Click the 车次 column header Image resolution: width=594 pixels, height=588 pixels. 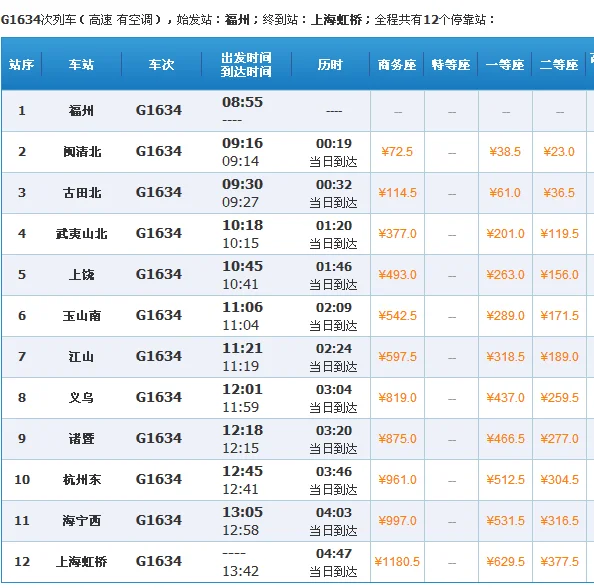(x=161, y=64)
